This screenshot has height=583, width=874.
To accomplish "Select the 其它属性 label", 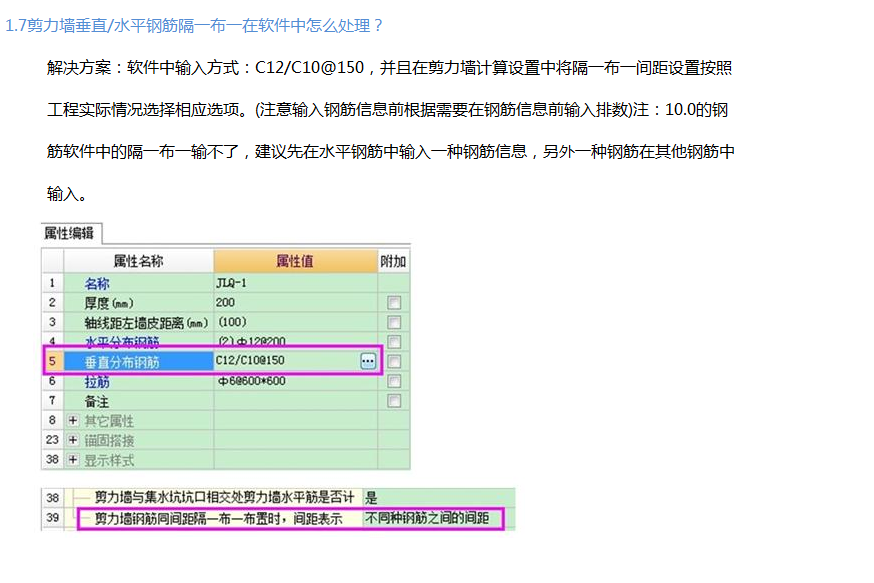I will (109, 421).
